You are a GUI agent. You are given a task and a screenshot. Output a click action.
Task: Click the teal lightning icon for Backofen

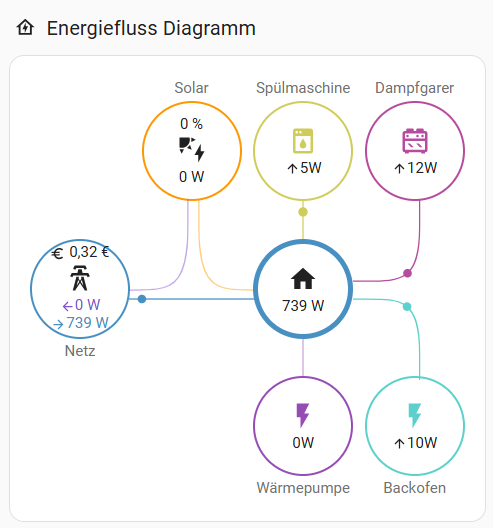coord(415,415)
